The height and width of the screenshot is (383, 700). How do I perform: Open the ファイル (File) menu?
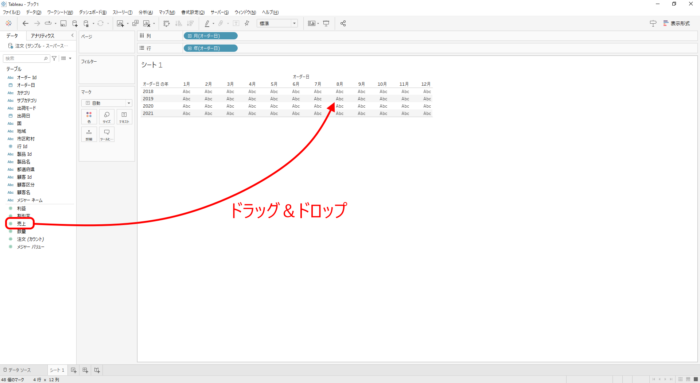coord(11,12)
